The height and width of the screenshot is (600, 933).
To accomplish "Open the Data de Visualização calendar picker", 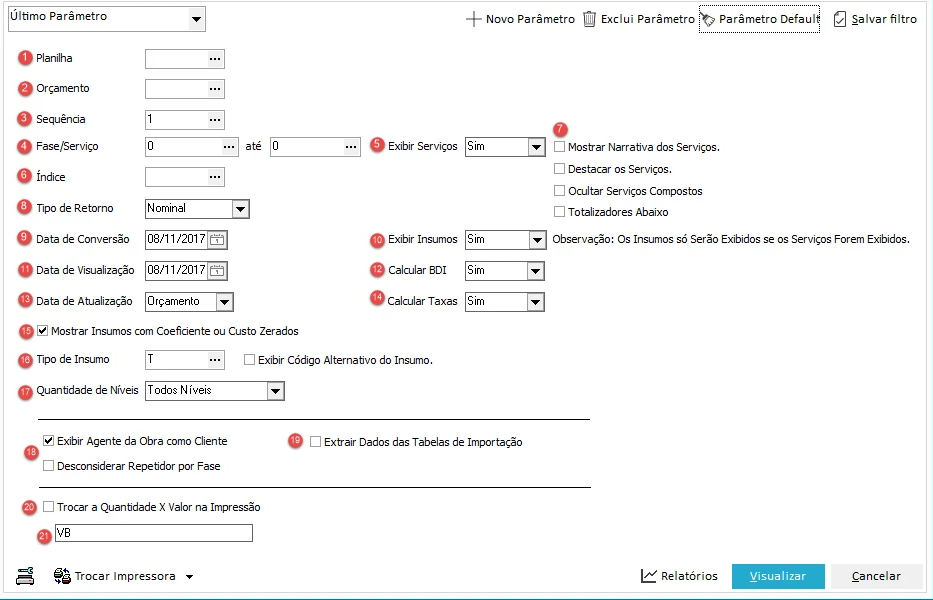I will pyautogui.click(x=217, y=271).
